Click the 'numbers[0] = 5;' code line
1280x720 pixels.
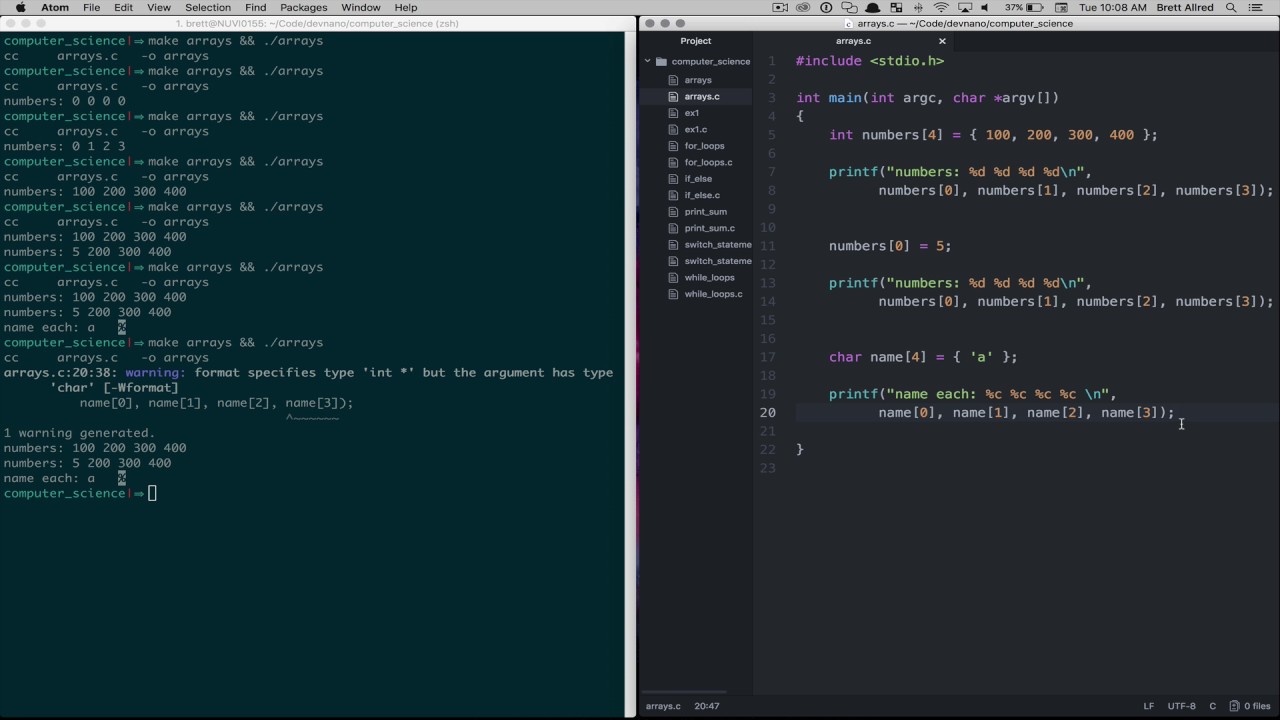[890, 246]
